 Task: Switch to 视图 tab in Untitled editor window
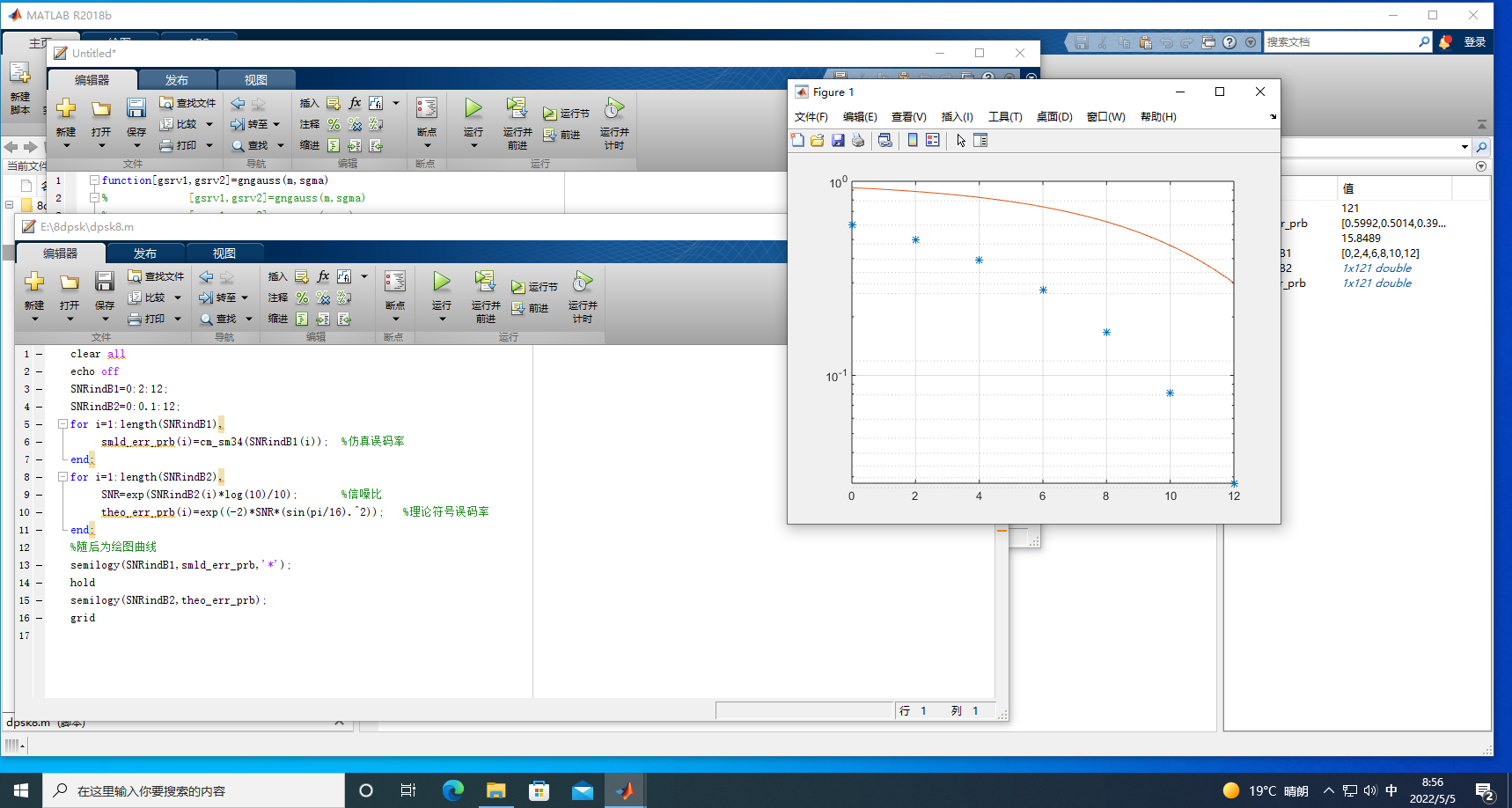click(256, 80)
